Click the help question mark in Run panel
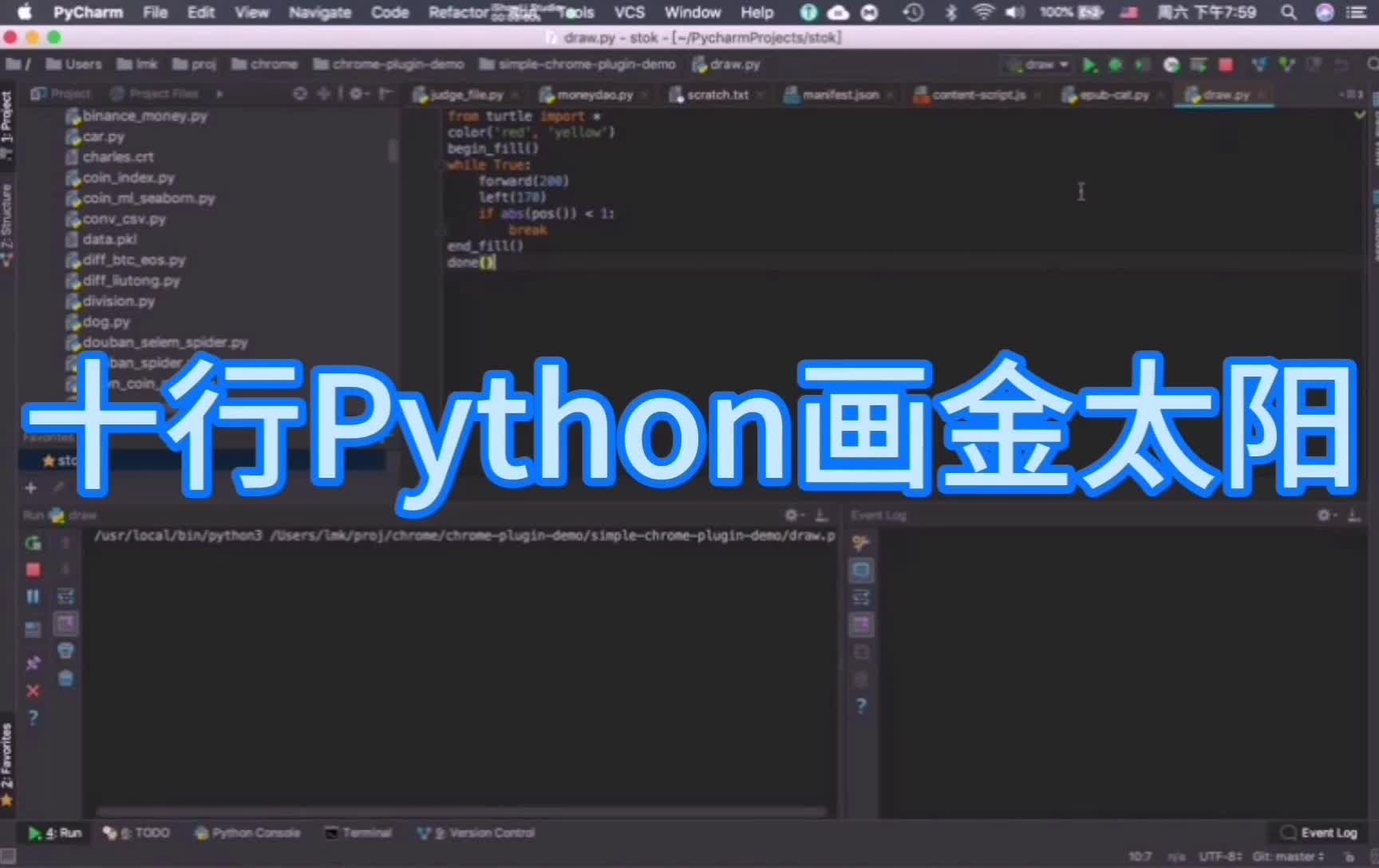 coord(33,719)
